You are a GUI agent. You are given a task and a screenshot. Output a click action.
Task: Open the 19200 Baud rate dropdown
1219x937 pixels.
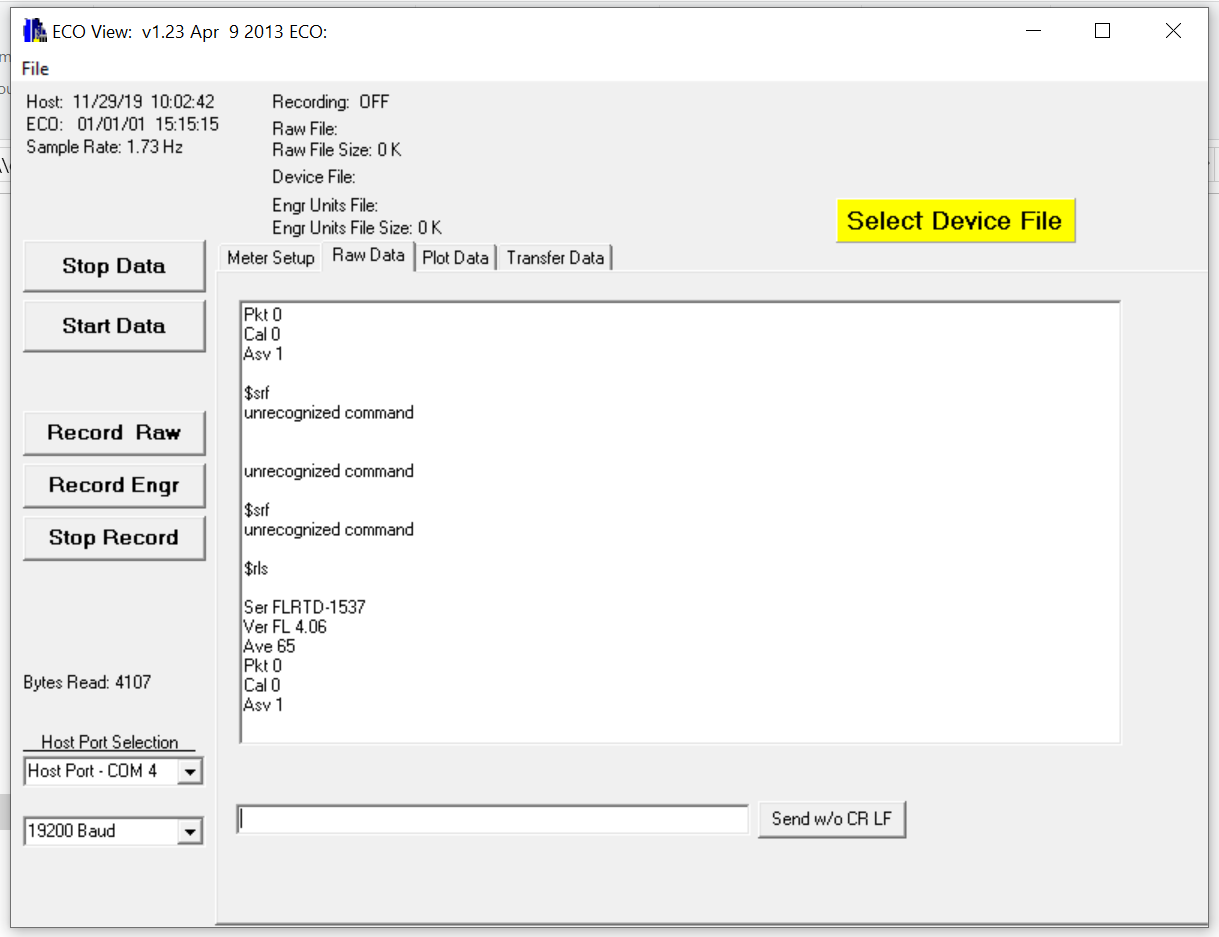[x=190, y=832]
